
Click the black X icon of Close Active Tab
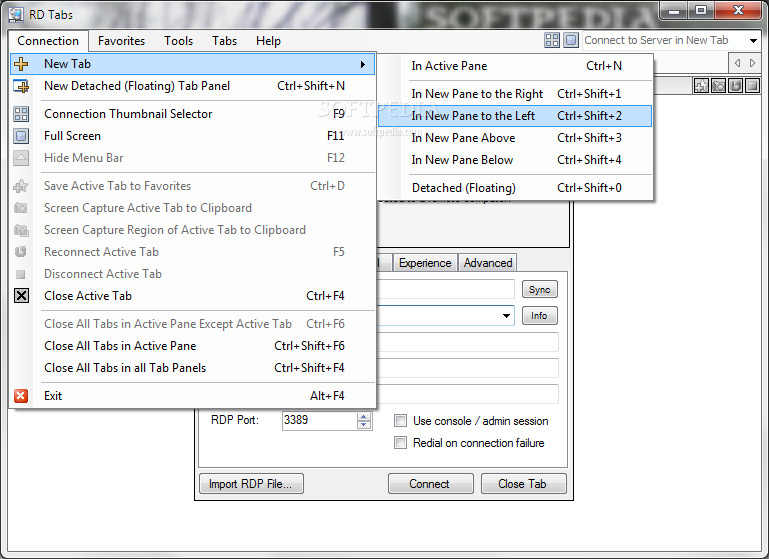tap(21, 296)
